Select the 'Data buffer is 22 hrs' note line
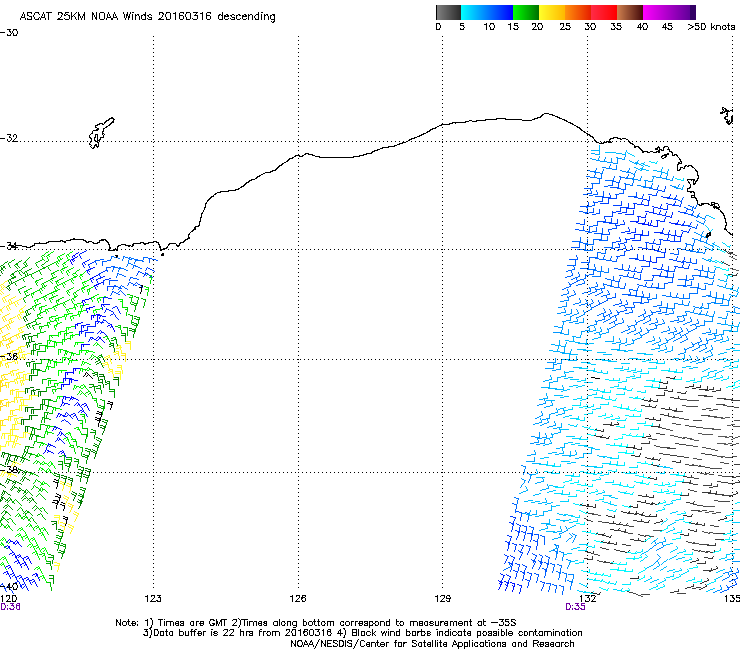This screenshot has height=650, width=740. pos(362,633)
